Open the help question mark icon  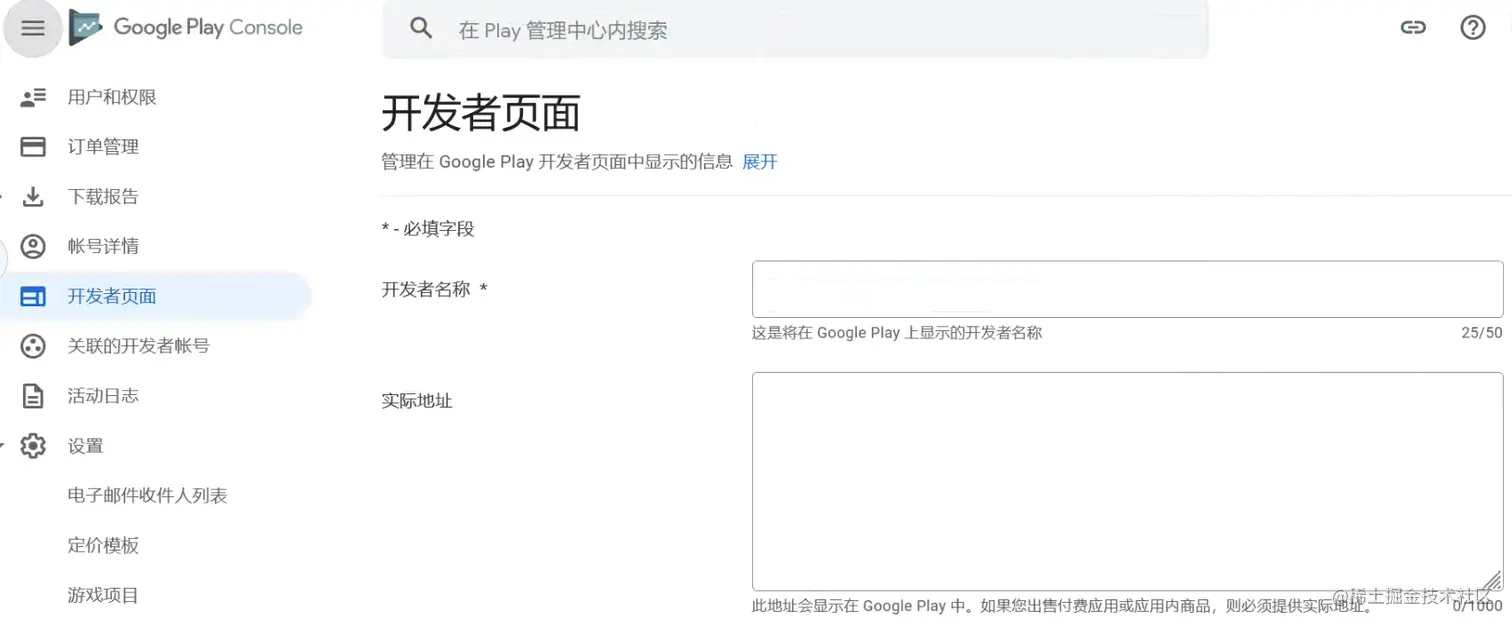click(1473, 28)
